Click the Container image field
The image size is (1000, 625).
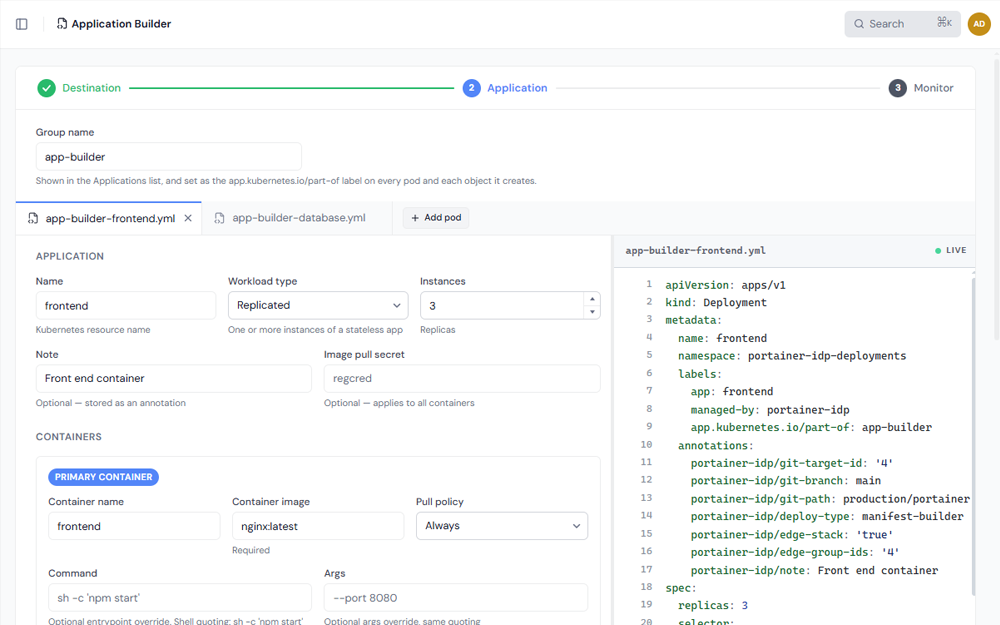click(318, 526)
